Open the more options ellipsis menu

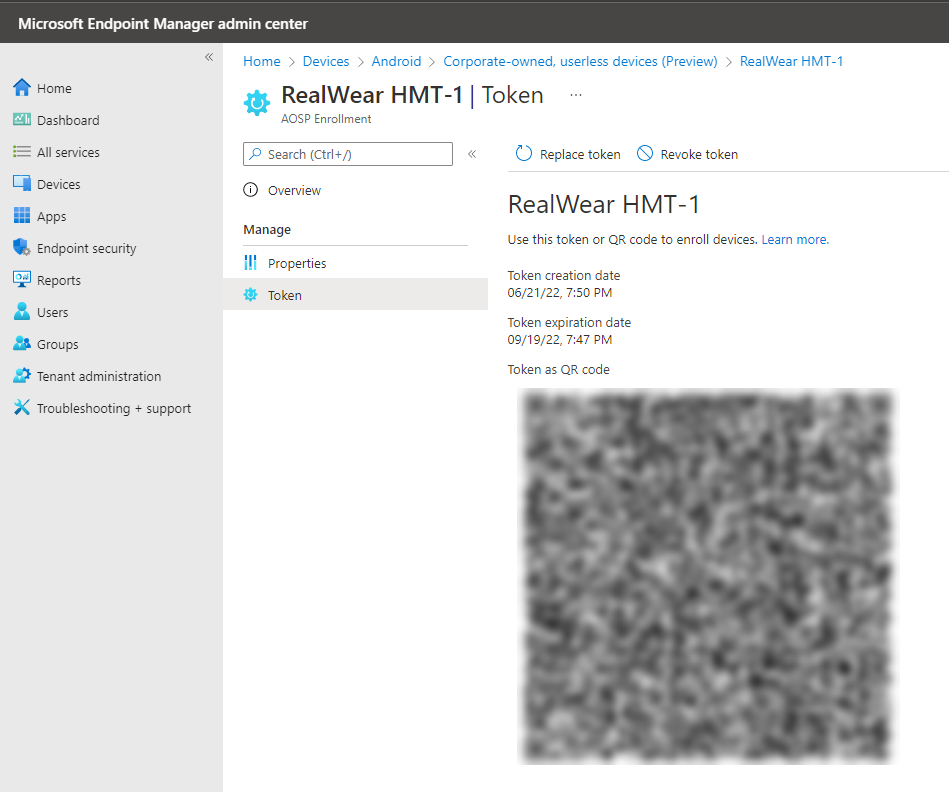[576, 95]
